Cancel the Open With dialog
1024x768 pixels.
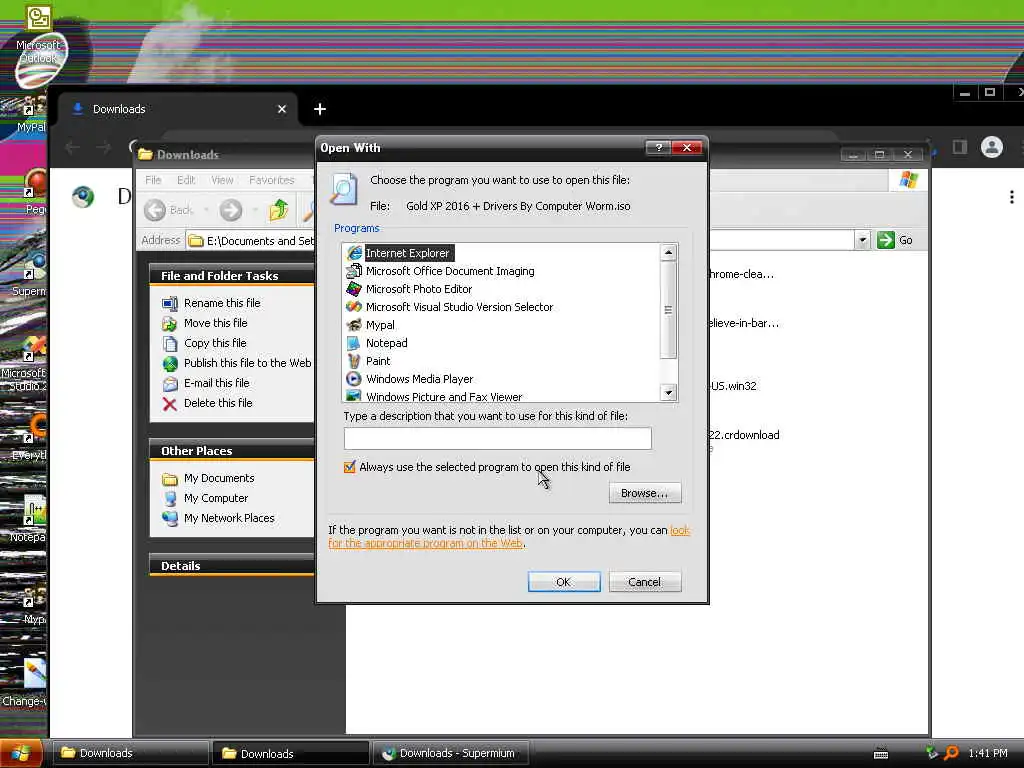645,582
